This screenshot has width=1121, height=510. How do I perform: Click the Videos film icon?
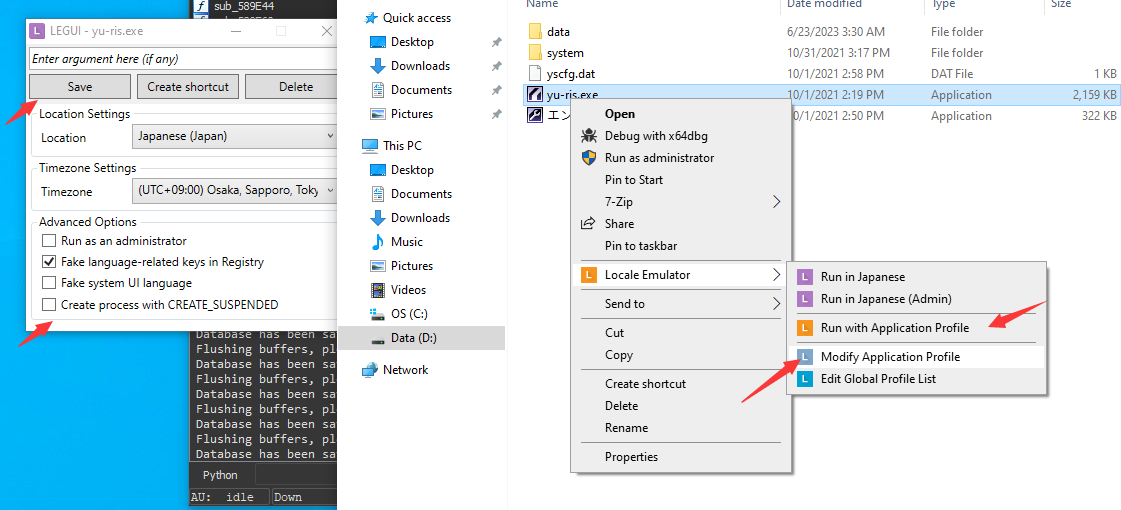pyautogui.click(x=377, y=290)
